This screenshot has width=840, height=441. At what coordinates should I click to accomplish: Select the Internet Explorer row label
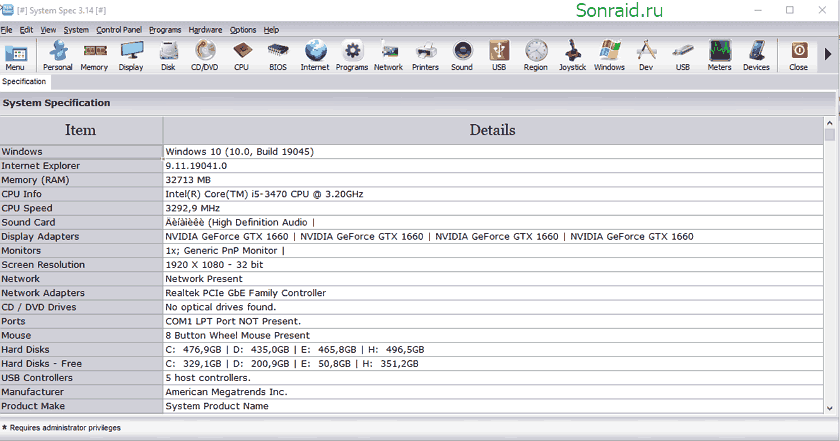(x=41, y=166)
